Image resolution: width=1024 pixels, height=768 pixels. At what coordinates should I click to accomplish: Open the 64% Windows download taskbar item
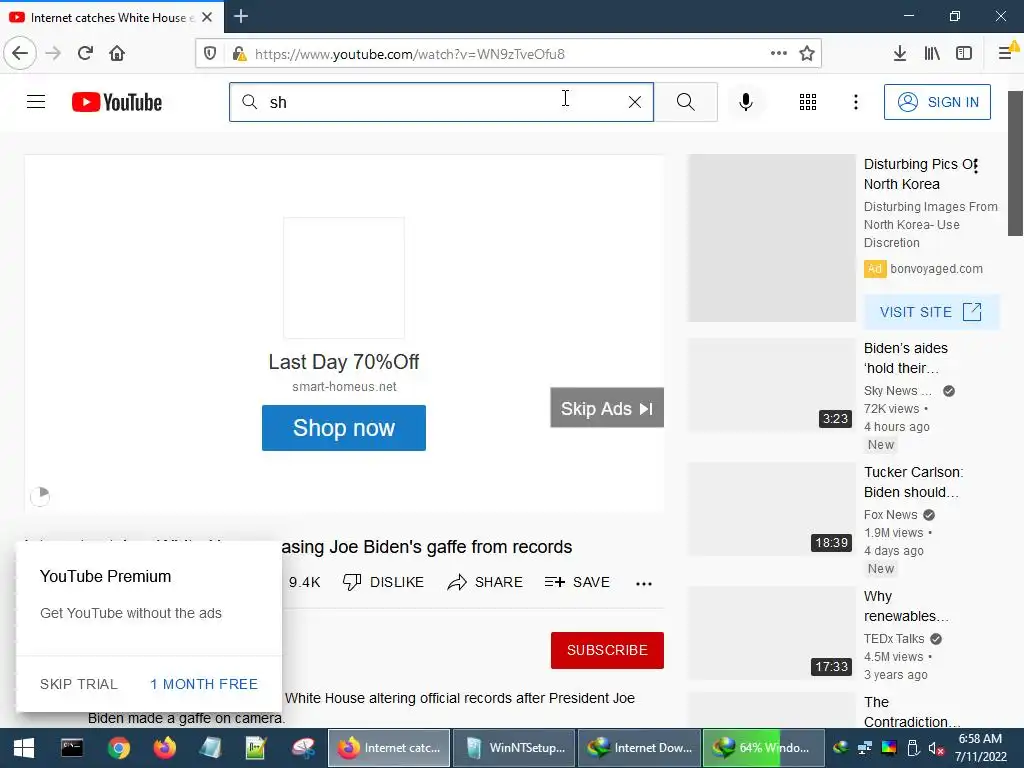pos(765,748)
